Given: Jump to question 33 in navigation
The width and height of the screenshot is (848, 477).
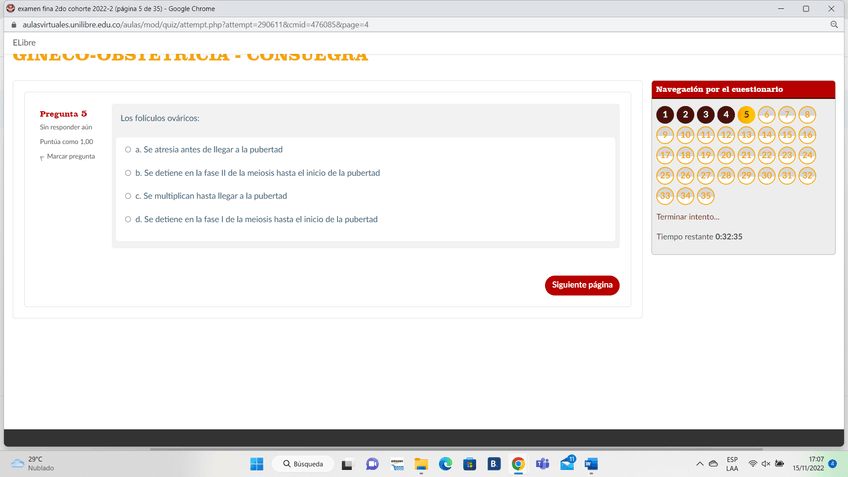Looking at the screenshot, I should (x=665, y=196).
